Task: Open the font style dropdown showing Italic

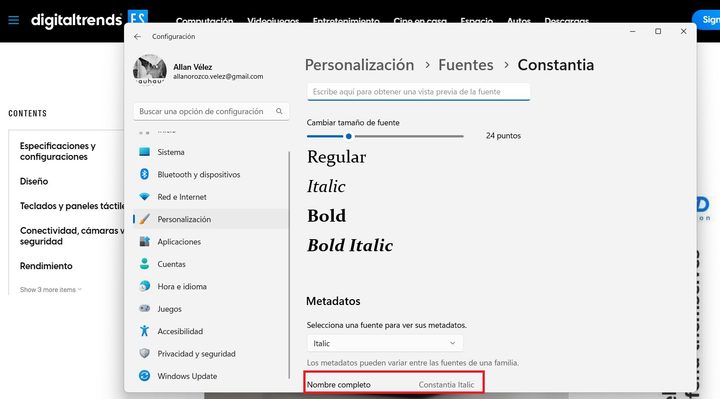Action: tap(385, 343)
